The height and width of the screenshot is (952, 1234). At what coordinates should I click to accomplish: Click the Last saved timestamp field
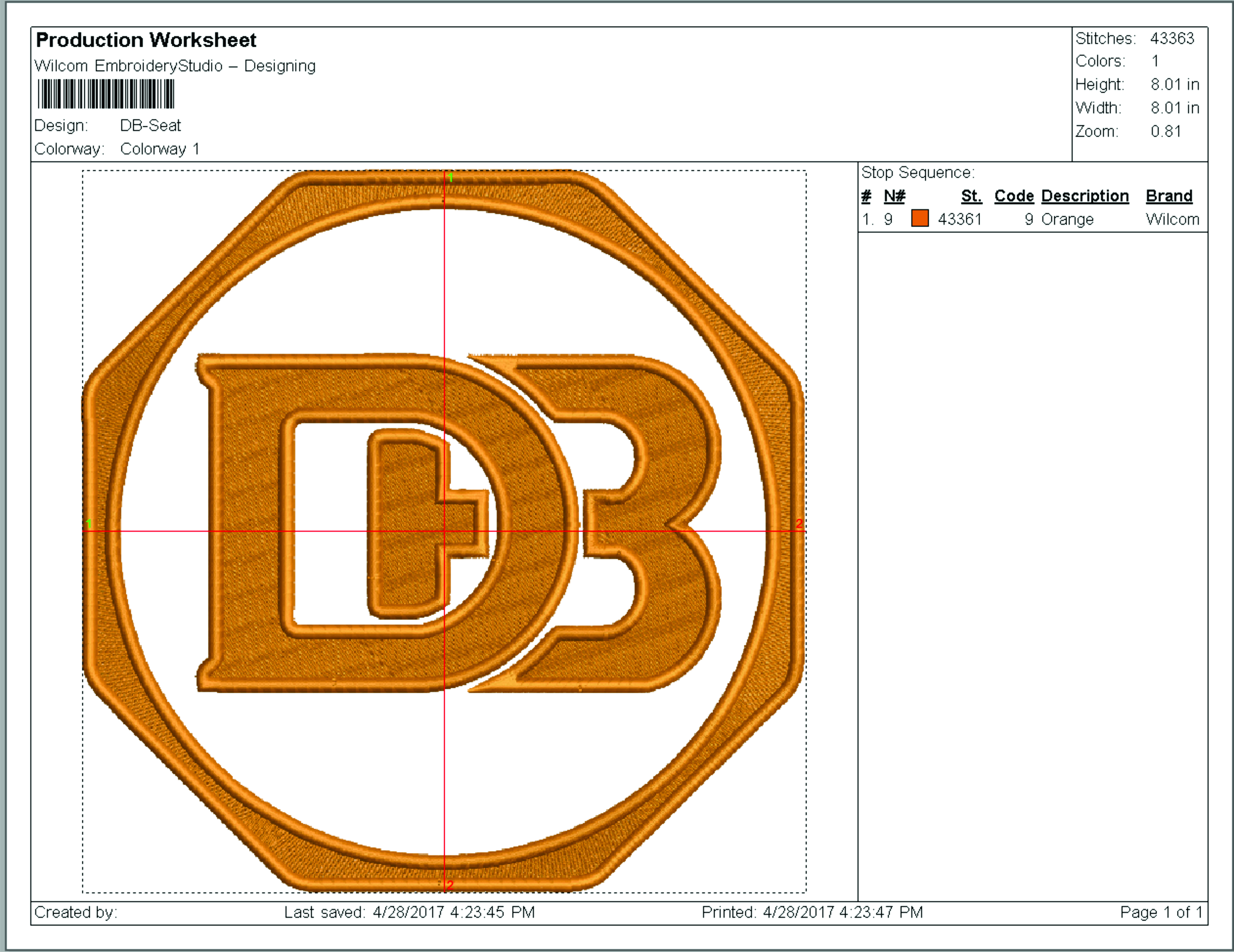pyautogui.click(x=410, y=911)
